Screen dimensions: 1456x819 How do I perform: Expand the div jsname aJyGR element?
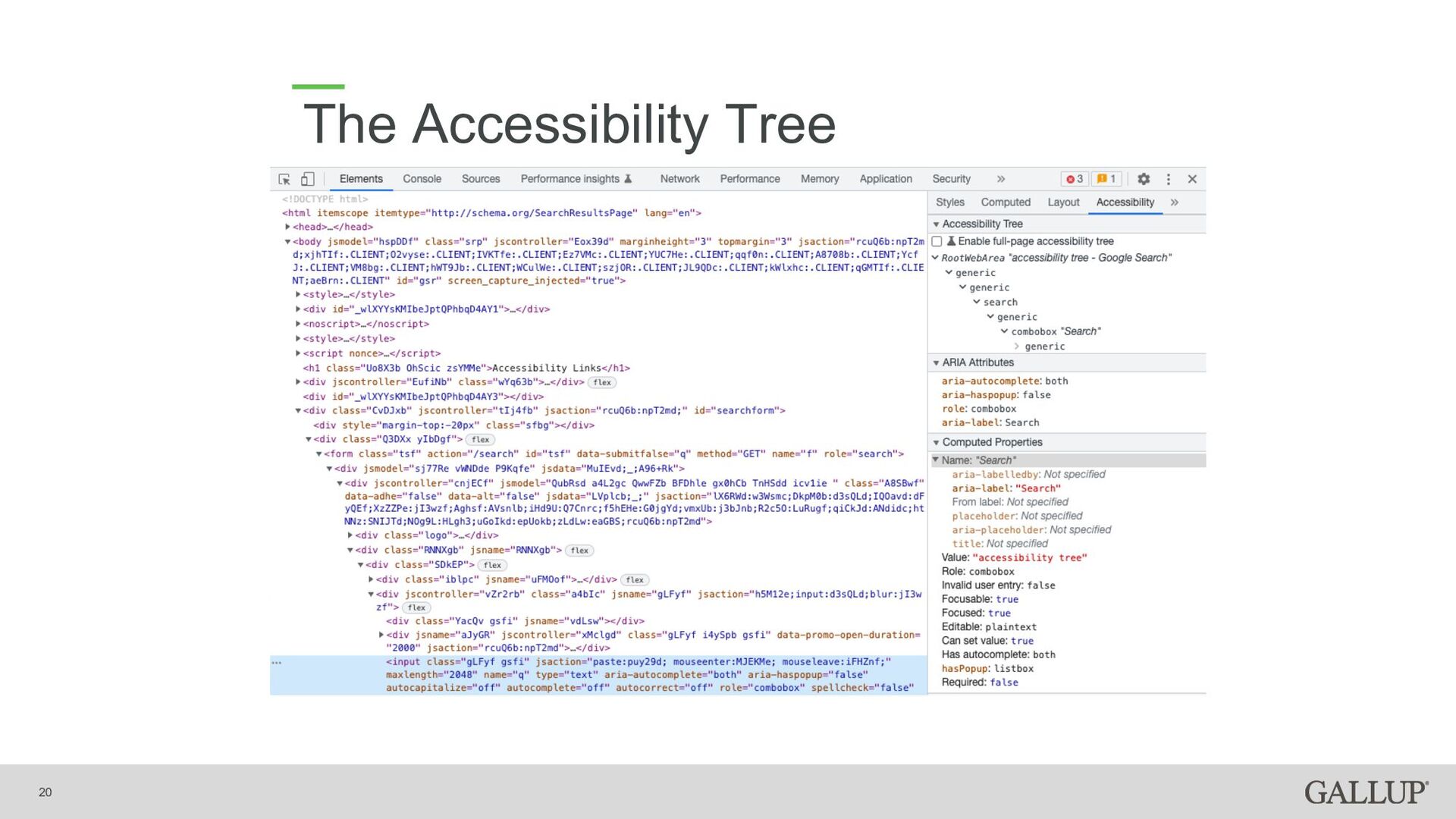point(381,635)
